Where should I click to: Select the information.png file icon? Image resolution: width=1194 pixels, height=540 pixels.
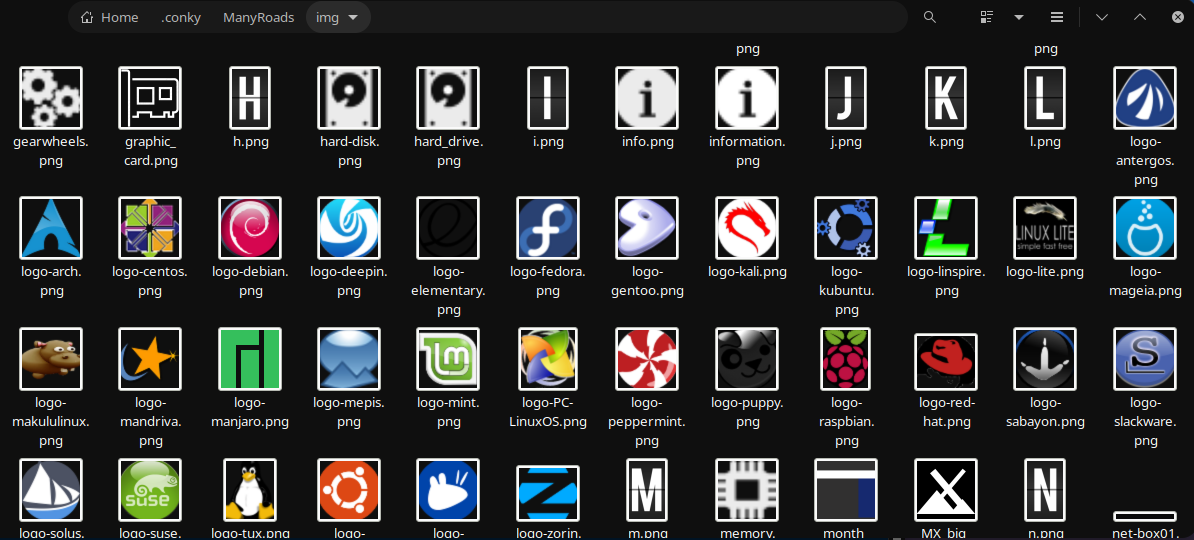click(x=747, y=97)
